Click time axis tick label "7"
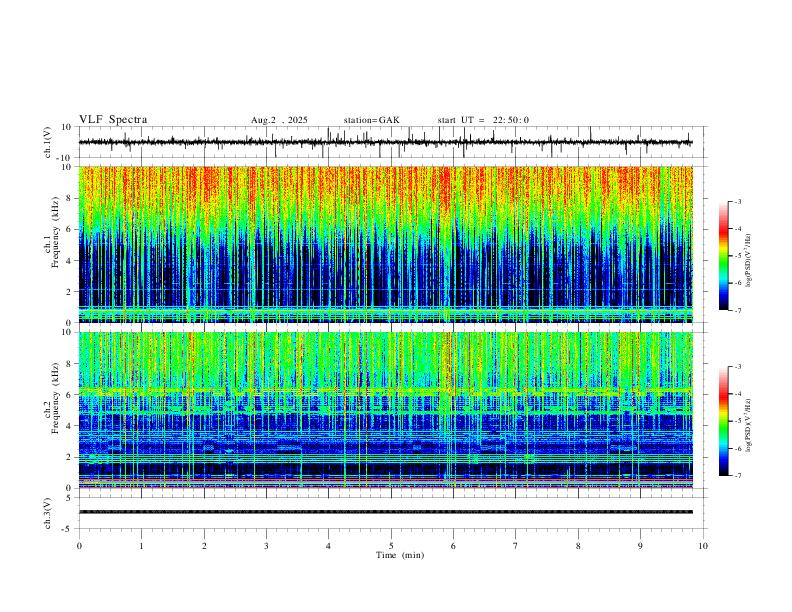Image resolution: width=792 pixels, height=612 pixels. pyautogui.click(x=516, y=546)
